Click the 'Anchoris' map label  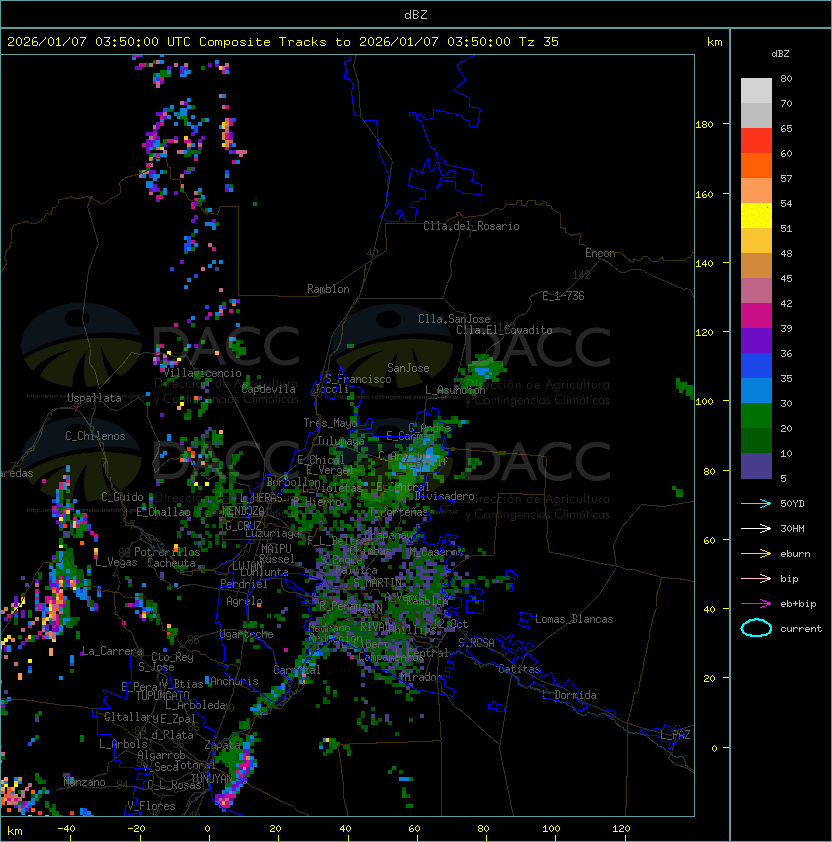(234, 681)
